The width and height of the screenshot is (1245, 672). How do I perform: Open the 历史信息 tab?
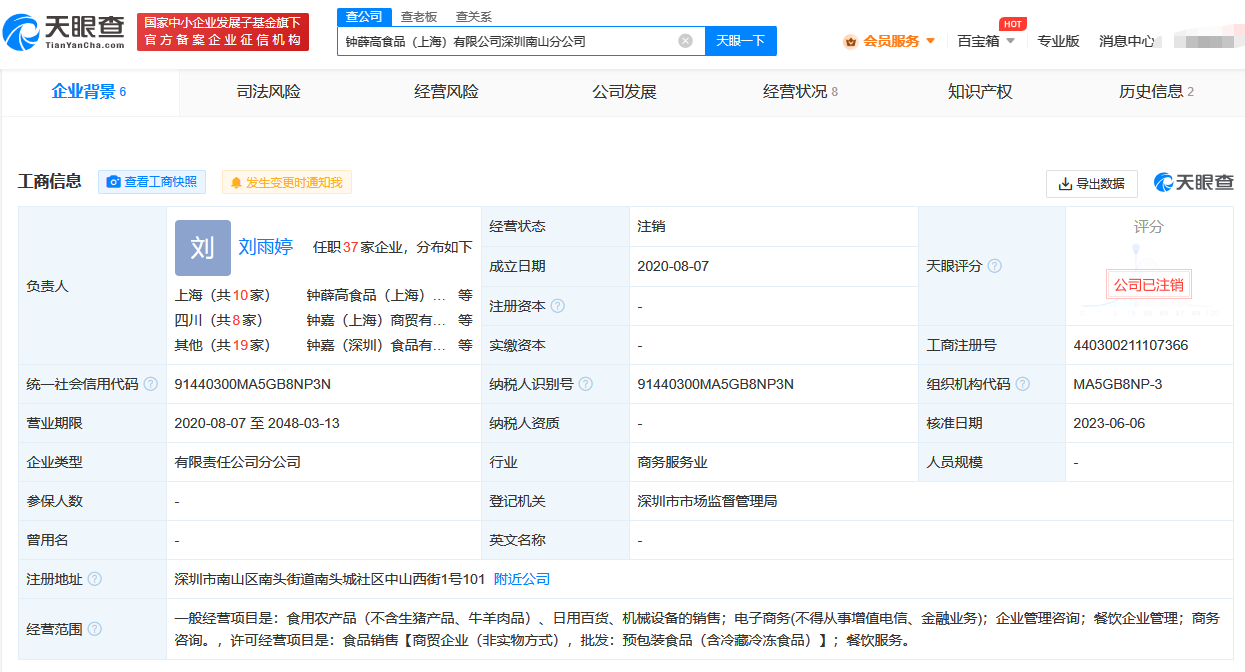1156,92
